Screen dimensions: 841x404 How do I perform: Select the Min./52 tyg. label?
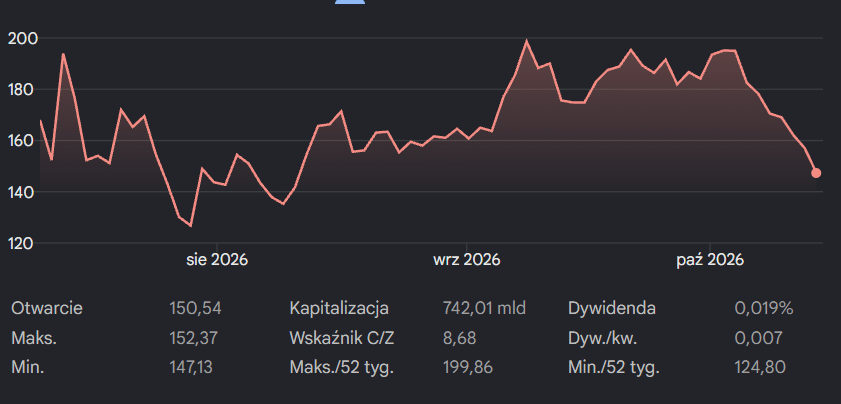click(x=614, y=368)
